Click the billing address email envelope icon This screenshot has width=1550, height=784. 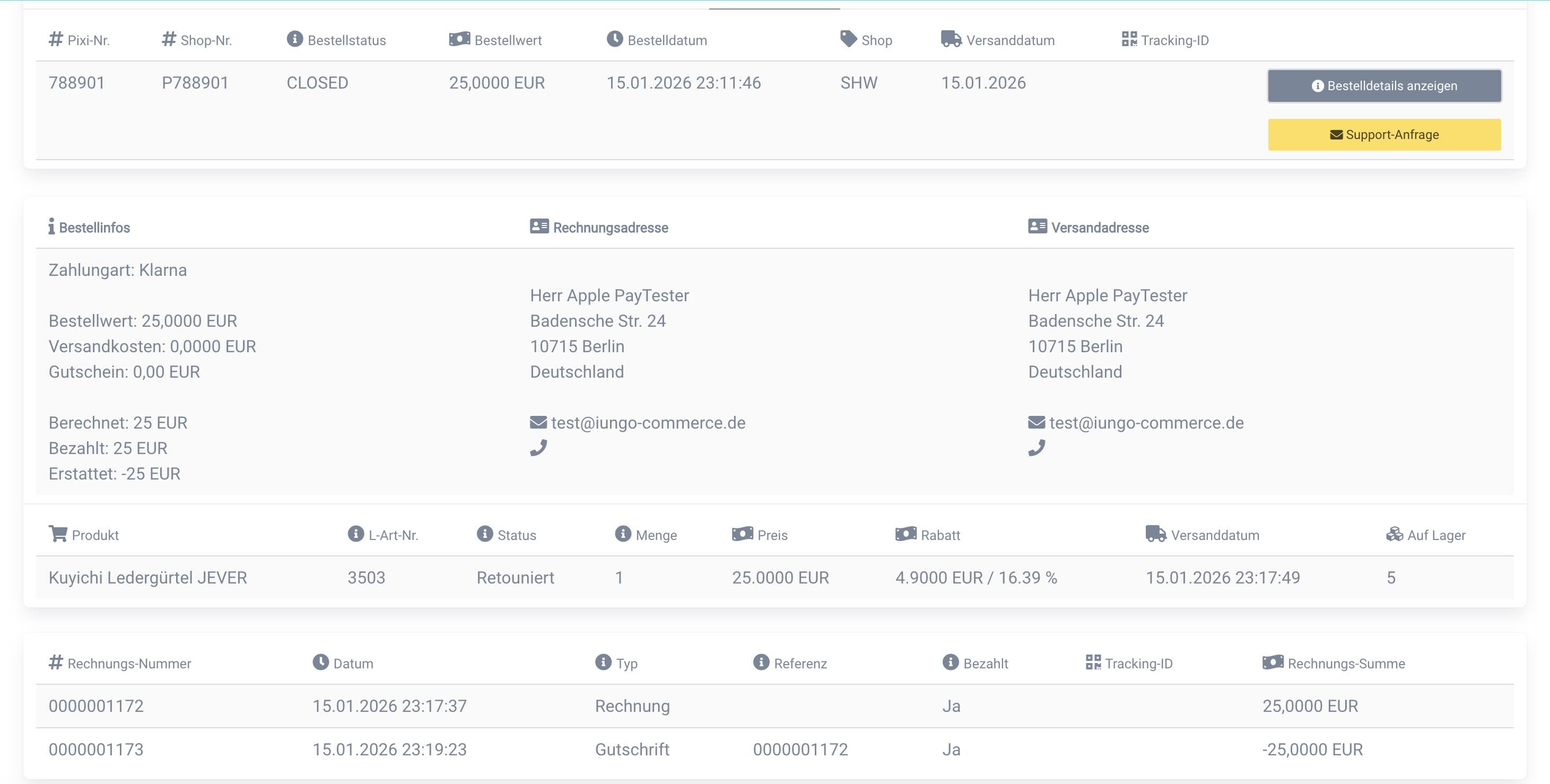tap(538, 422)
